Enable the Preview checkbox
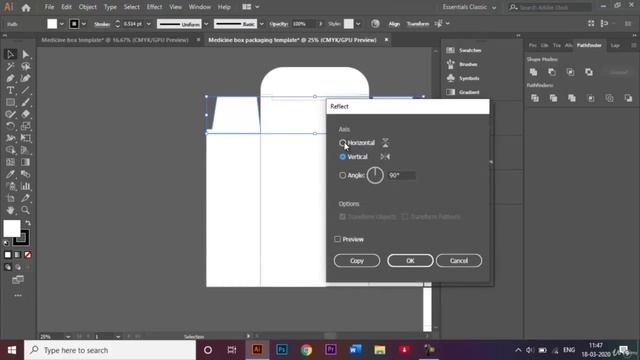 tap(338, 239)
